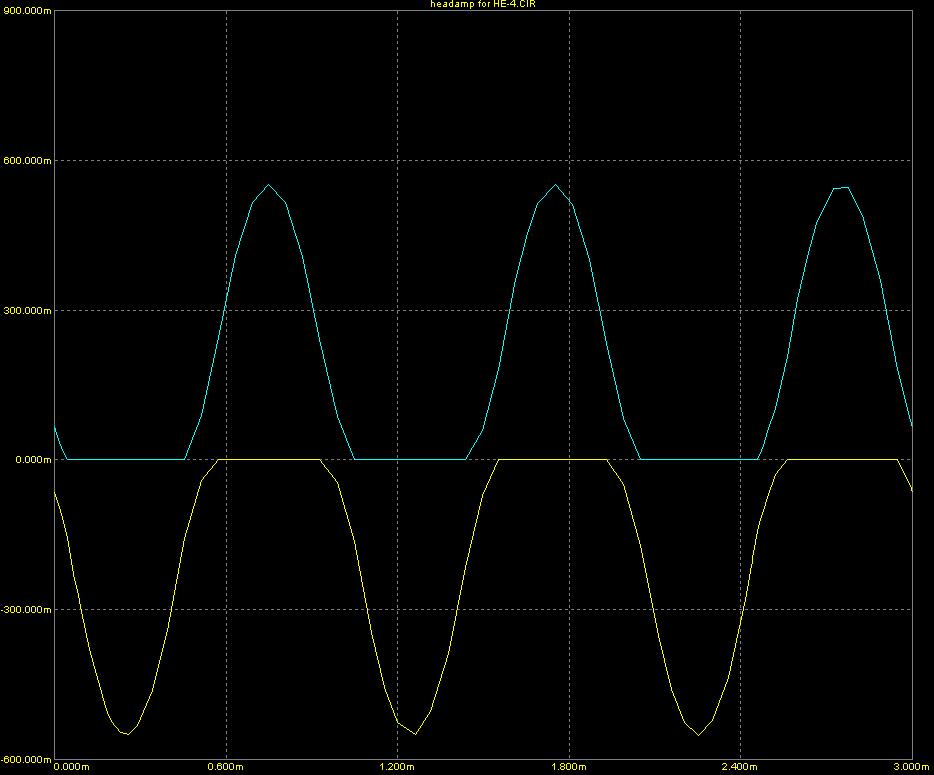The height and width of the screenshot is (775, 934).
Task: Click the 2.400m X-axis label
Action: [x=741, y=768]
